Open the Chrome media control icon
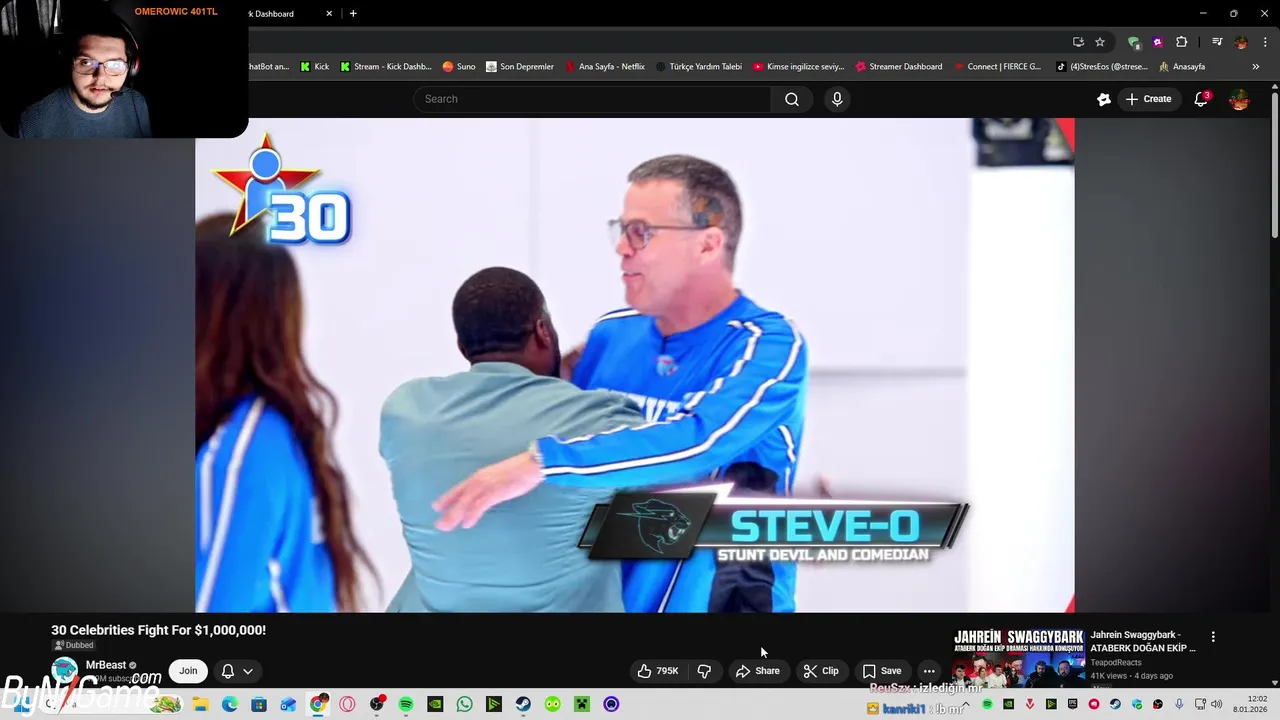Screen dimensions: 1280x720 coord(1217,42)
